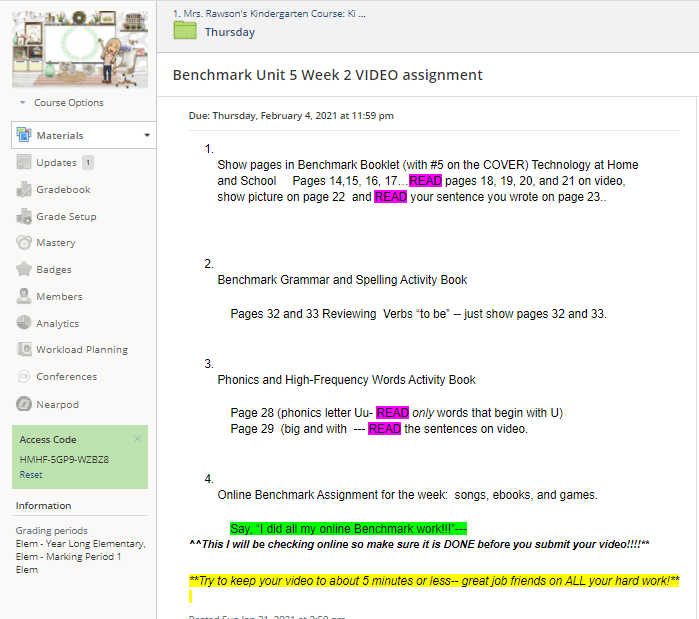Open the Conferences page

(66, 377)
